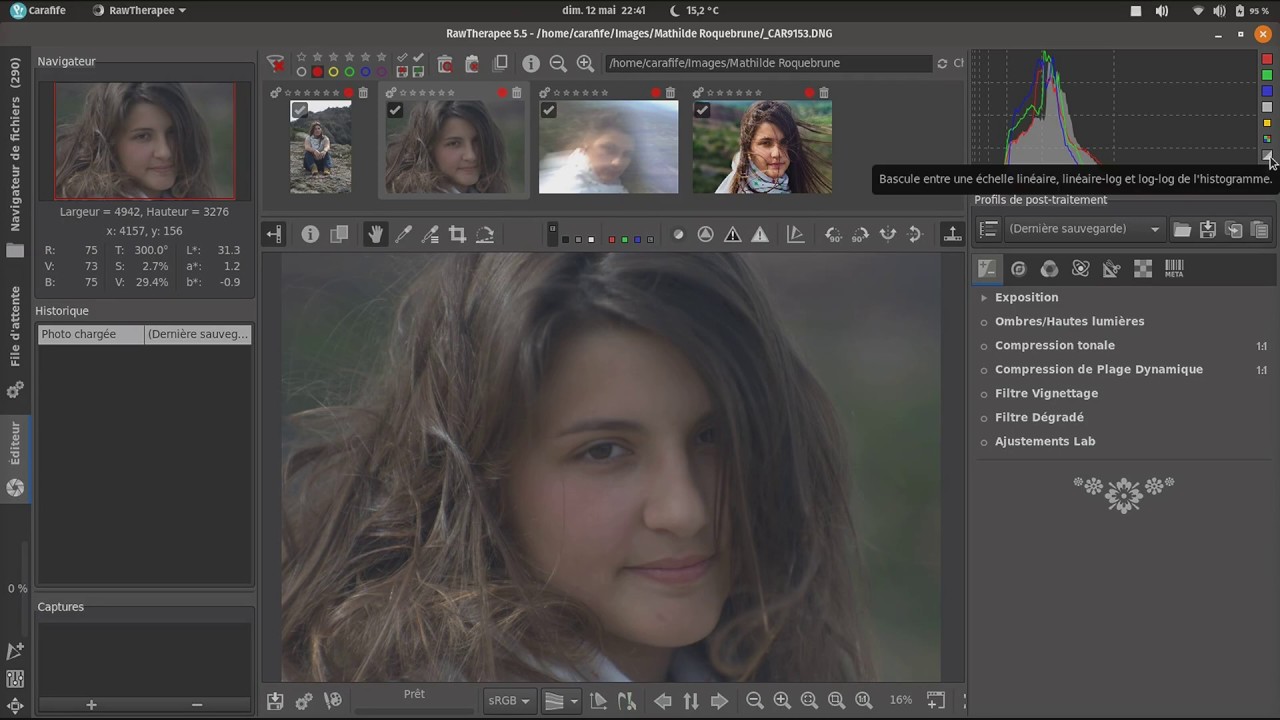The height and width of the screenshot is (720, 1280).
Task: Save the current processing profile
Action: [1208, 229]
